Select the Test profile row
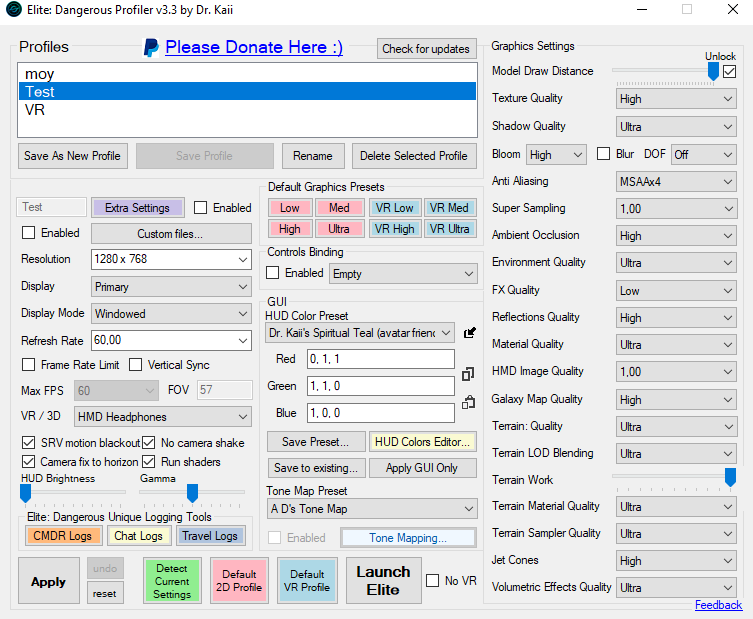Screen dimensions: 753x619 [247, 91]
